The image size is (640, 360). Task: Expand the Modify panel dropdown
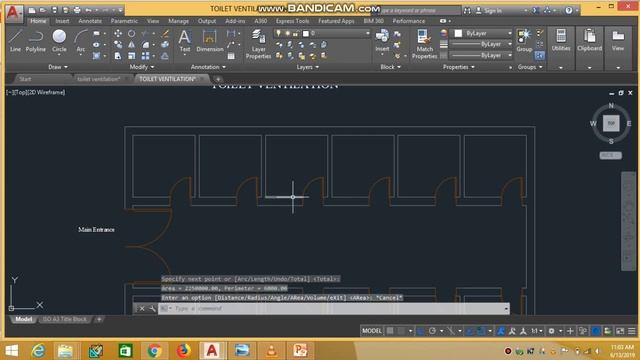(x=142, y=67)
